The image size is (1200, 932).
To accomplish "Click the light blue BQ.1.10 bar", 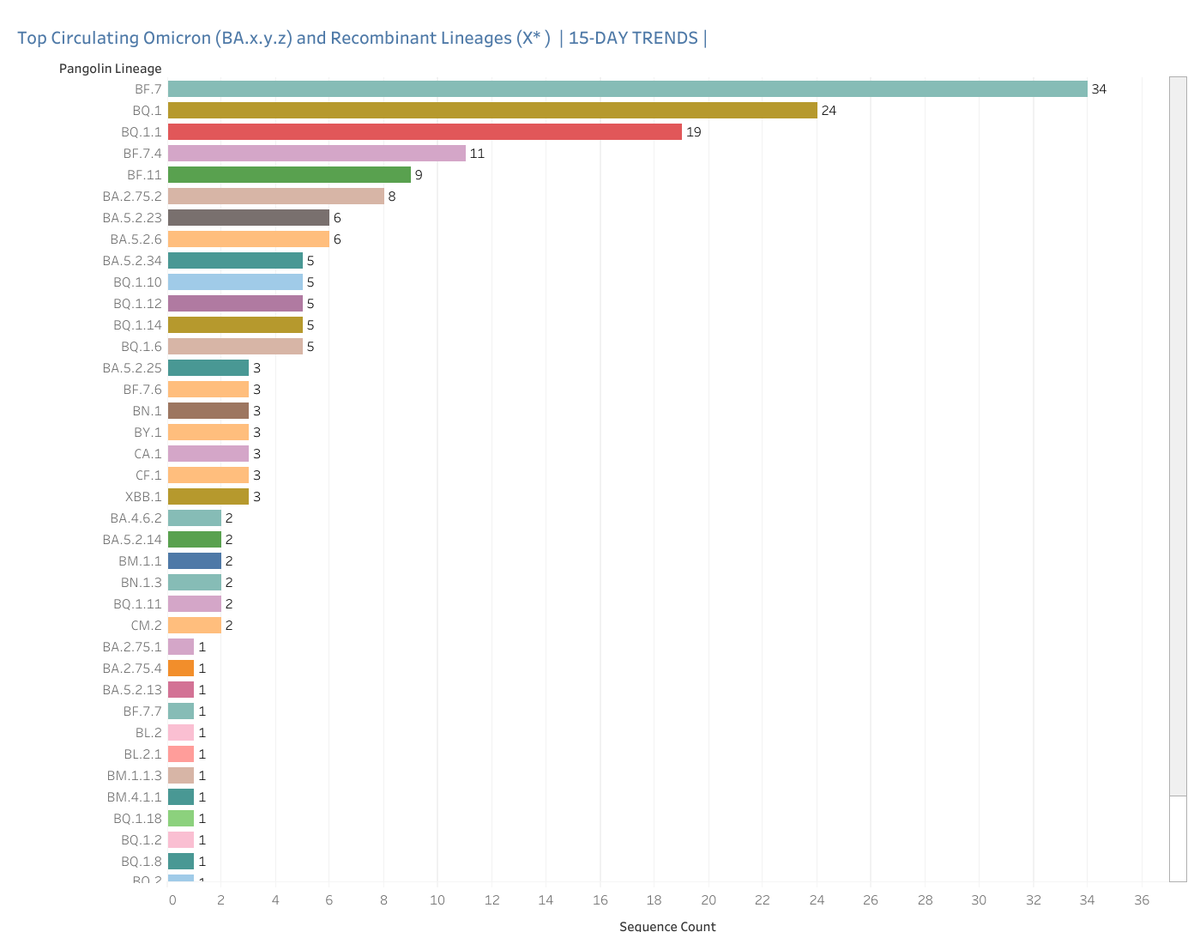I will click(235, 282).
